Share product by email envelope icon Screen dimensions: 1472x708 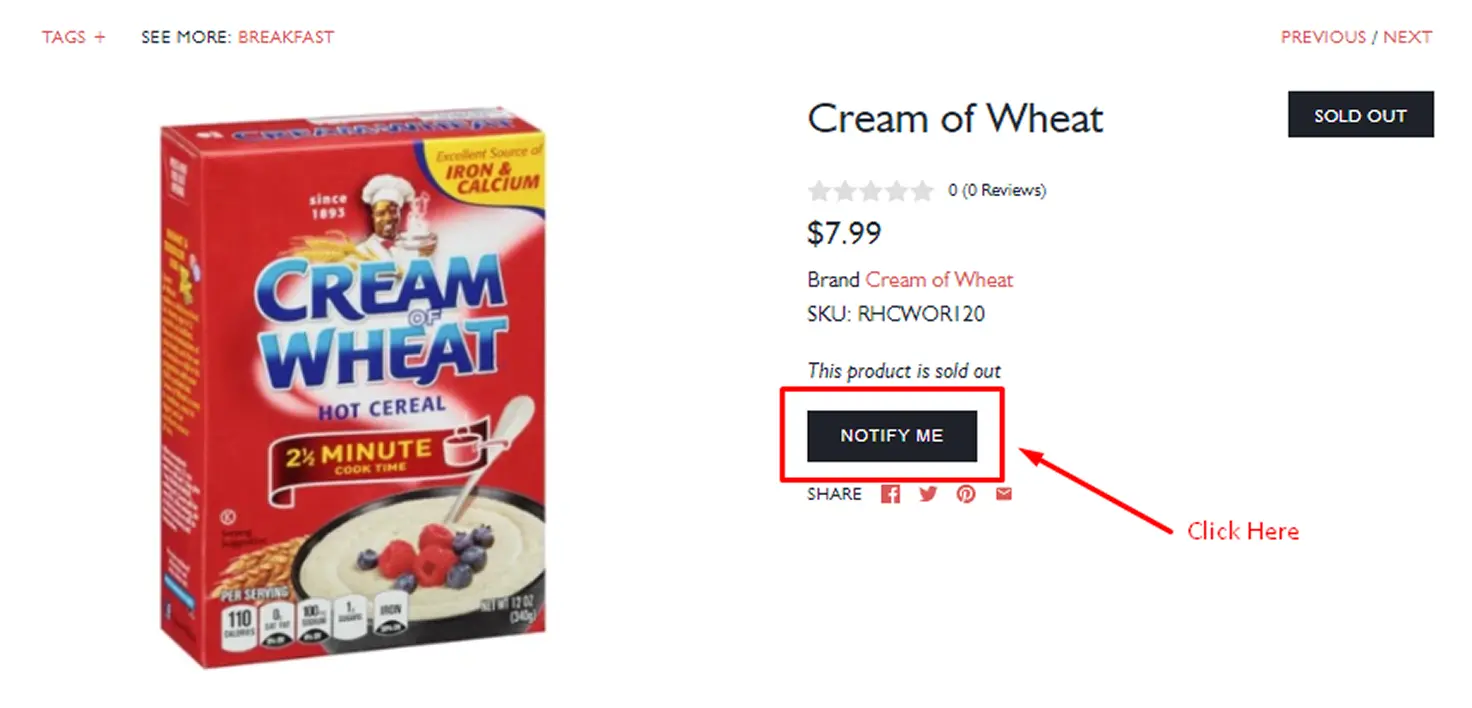coord(1003,494)
